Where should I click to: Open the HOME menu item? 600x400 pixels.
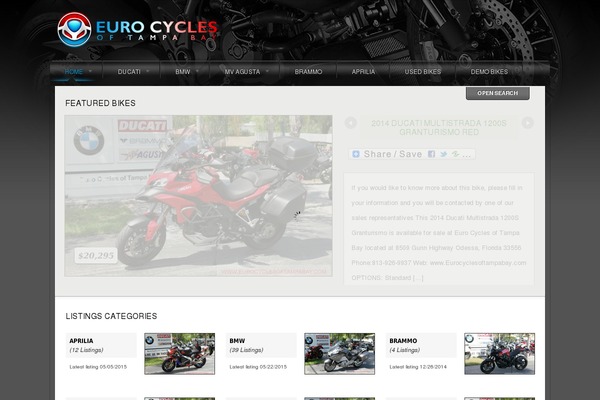[73, 72]
